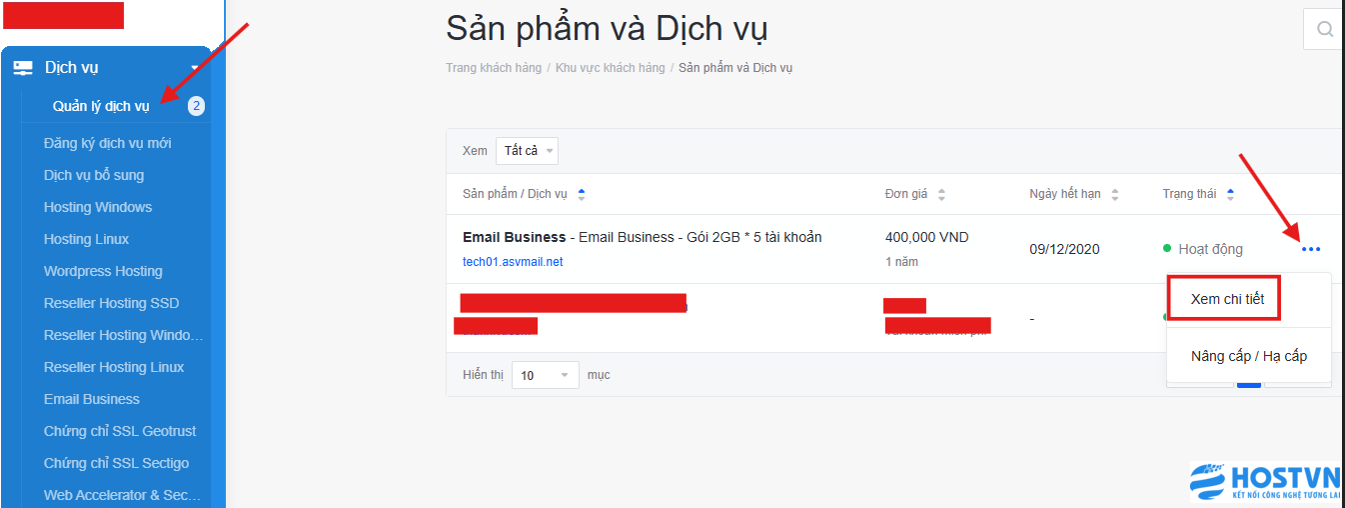Open the Hiển thị rows-per-page dropdown
This screenshot has height=508, width=1345.
point(545,375)
